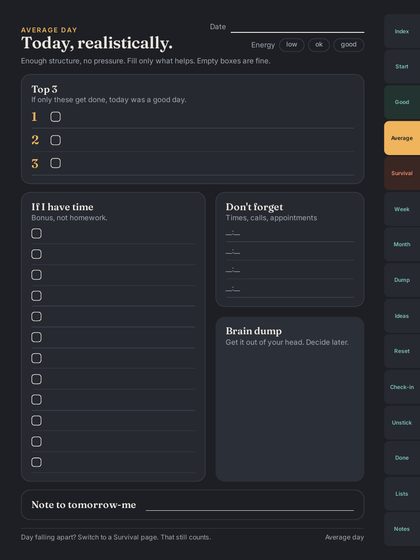420x560 pixels.
Task: Set energy level to ok
Action: pyautogui.click(x=319, y=45)
